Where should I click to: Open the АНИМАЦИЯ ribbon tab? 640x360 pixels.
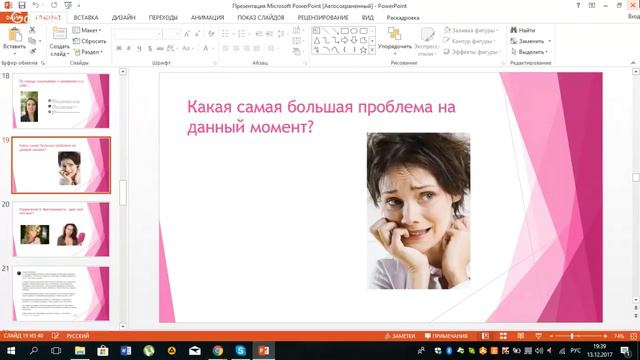pyautogui.click(x=207, y=18)
